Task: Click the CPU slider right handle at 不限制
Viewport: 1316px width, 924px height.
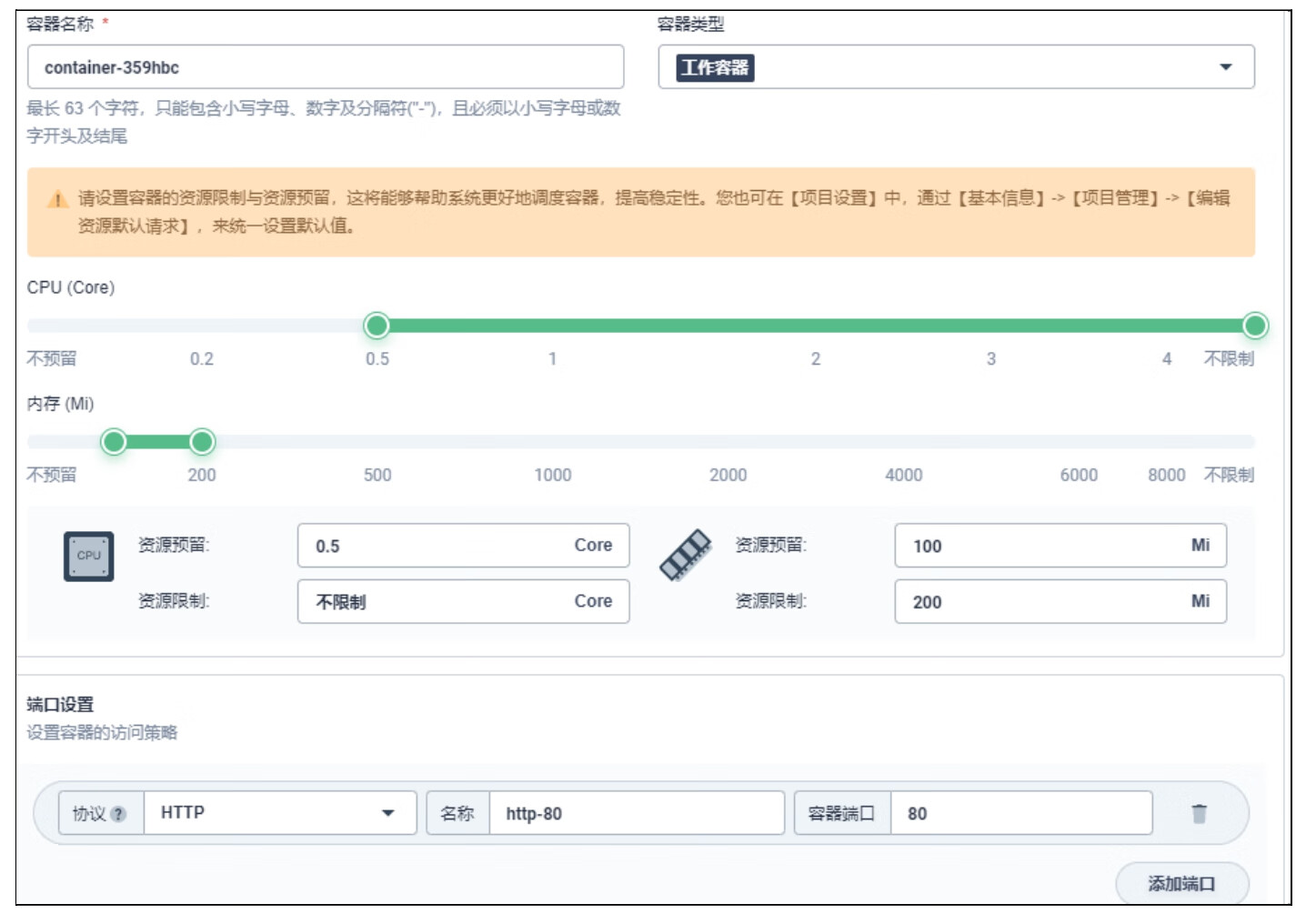Action: pos(1254,326)
